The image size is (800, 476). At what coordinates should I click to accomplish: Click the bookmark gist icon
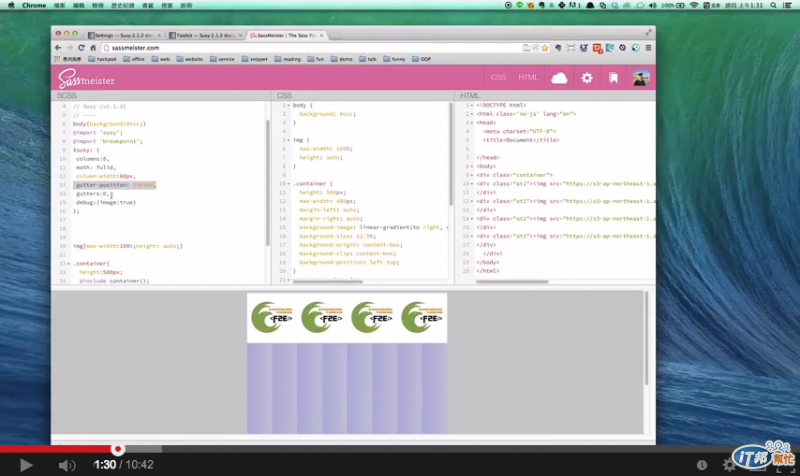[613, 78]
